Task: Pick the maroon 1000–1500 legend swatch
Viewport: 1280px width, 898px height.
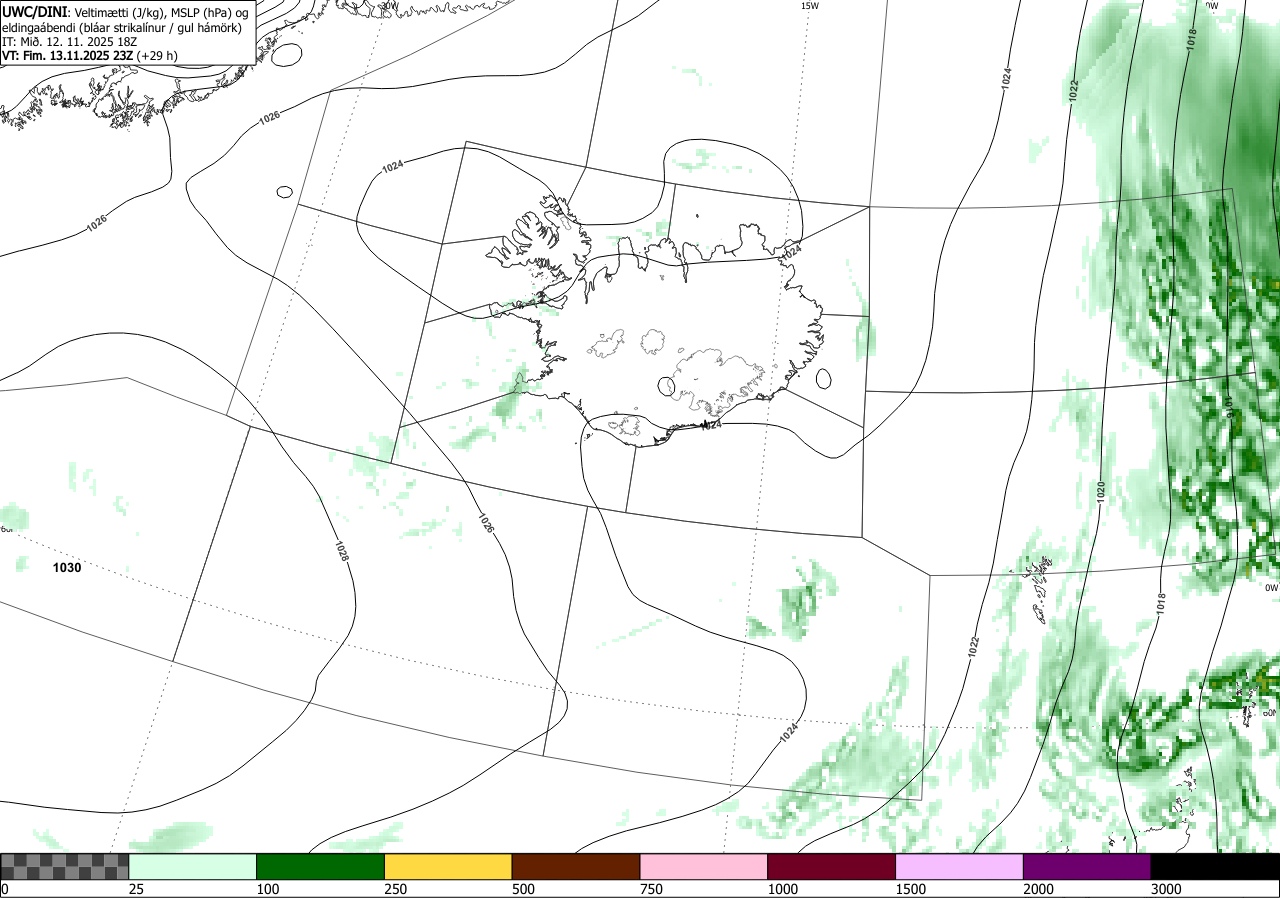Action: (x=832, y=866)
